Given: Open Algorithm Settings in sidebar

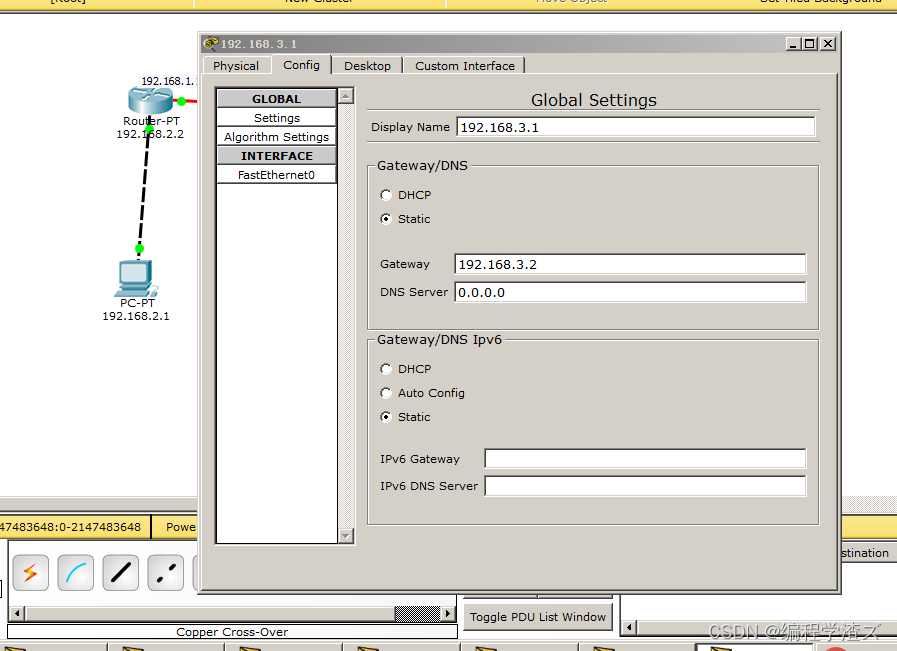Looking at the screenshot, I should coord(276,137).
